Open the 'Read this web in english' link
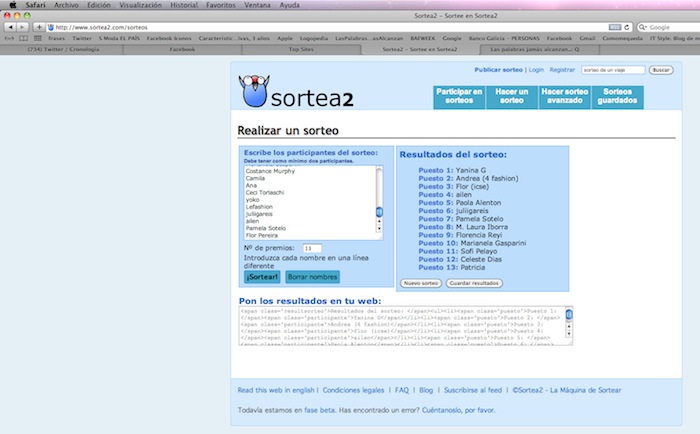The height and width of the screenshot is (434, 700). point(276,390)
